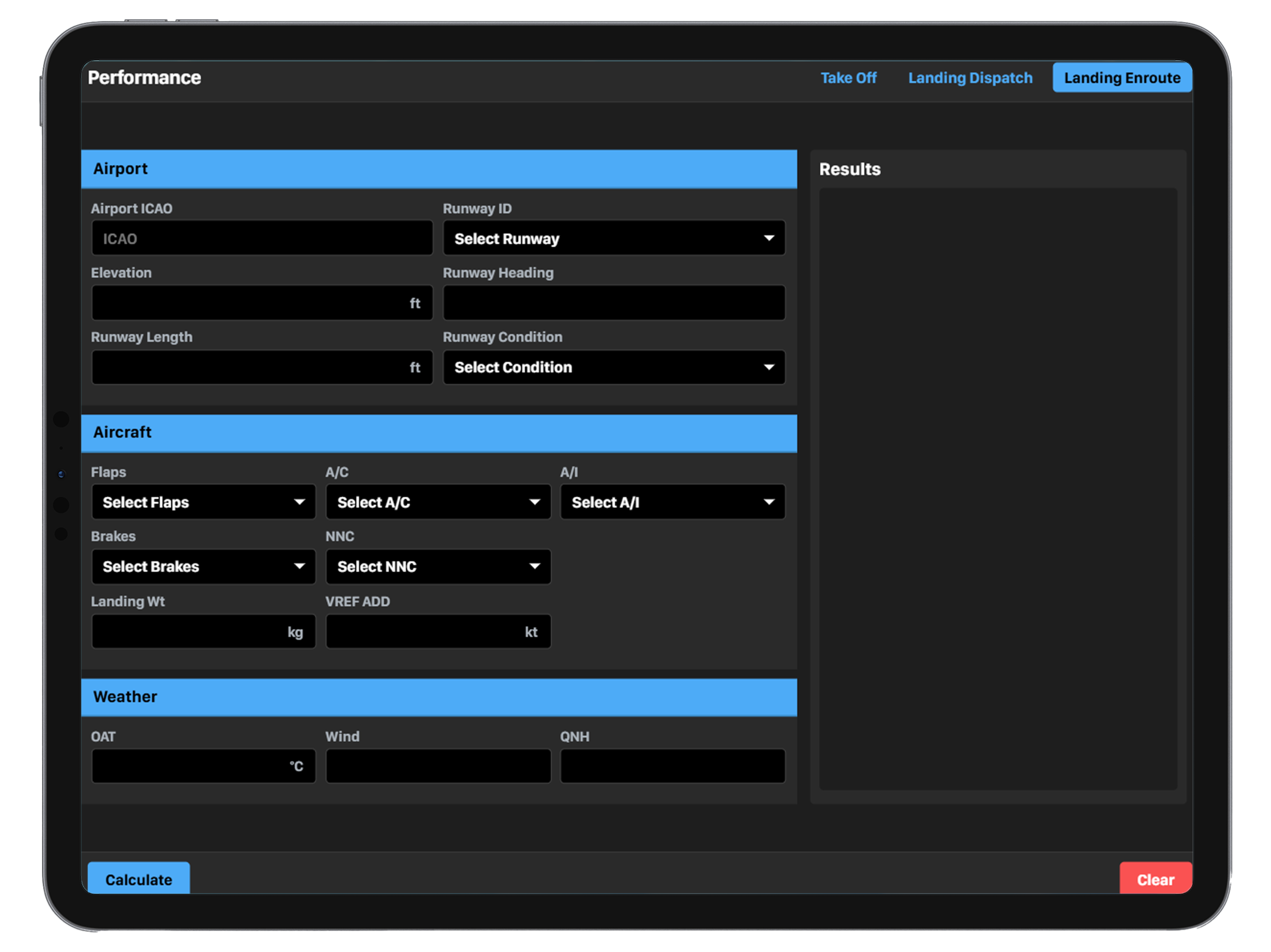Click the Wind input field

coord(438,766)
